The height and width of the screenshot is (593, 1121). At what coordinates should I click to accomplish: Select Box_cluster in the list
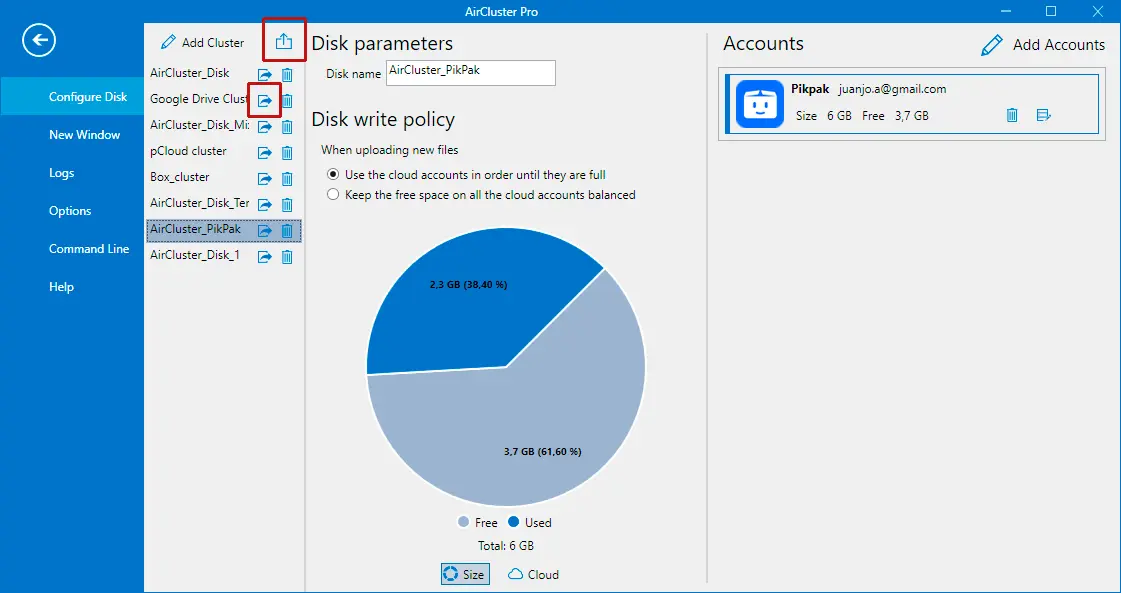179,177
